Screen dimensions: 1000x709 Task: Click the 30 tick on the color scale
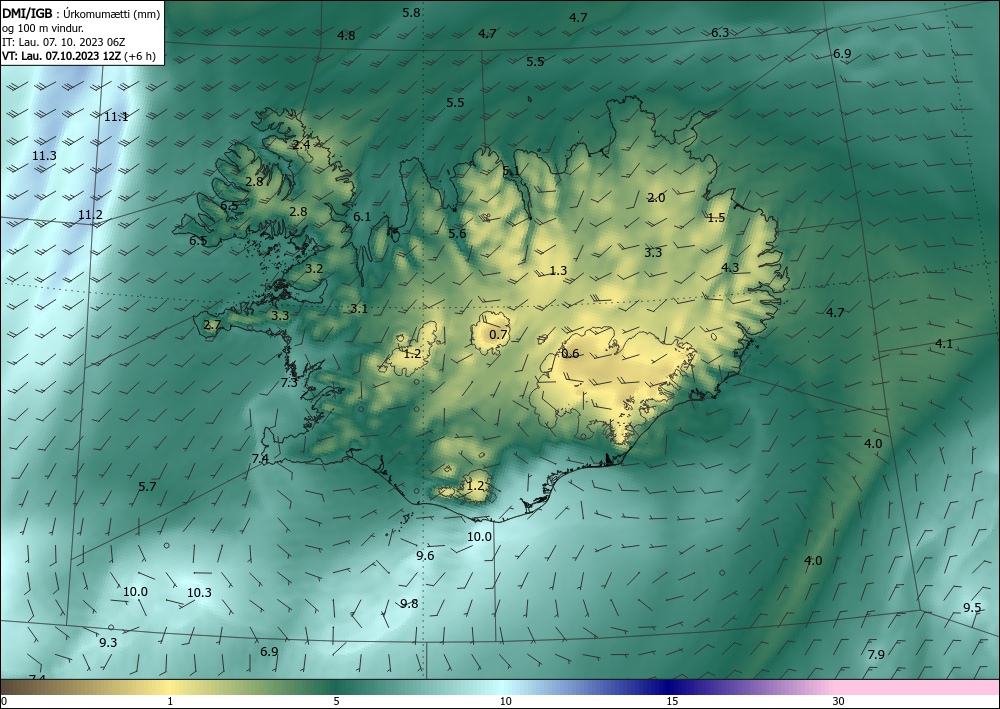[839, 701]
